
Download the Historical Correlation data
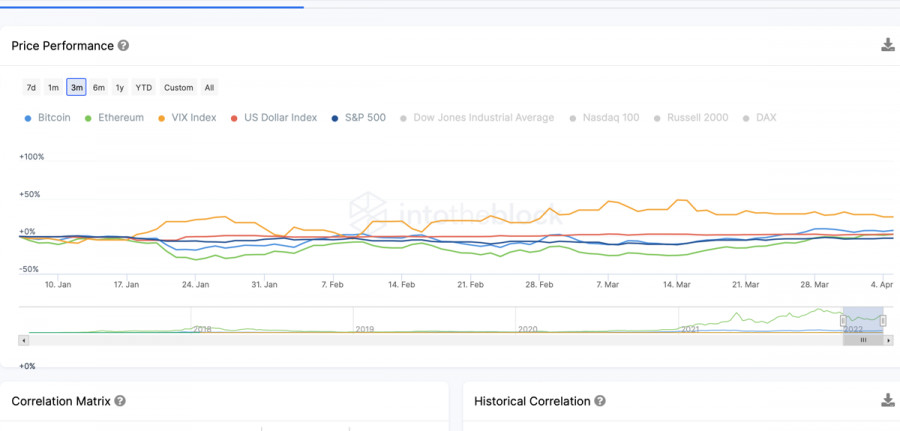pyautogui.click(x=887, y=400)
